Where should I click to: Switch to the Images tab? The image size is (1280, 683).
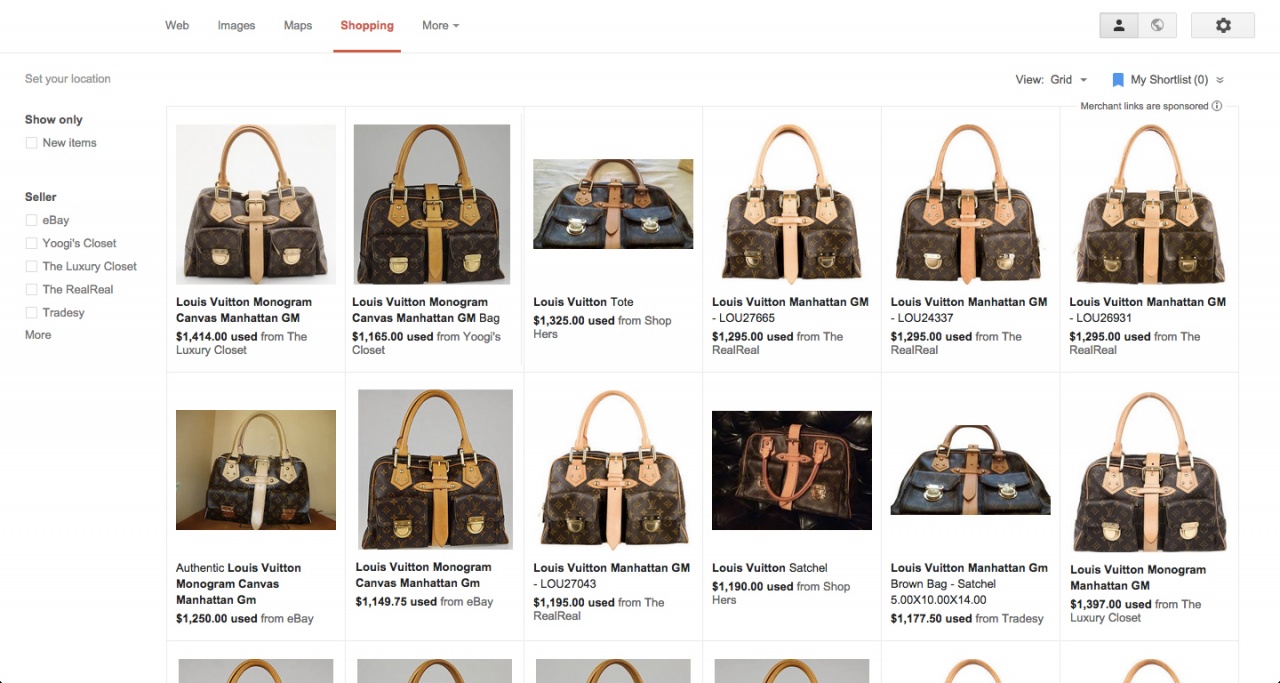(236, 26)
